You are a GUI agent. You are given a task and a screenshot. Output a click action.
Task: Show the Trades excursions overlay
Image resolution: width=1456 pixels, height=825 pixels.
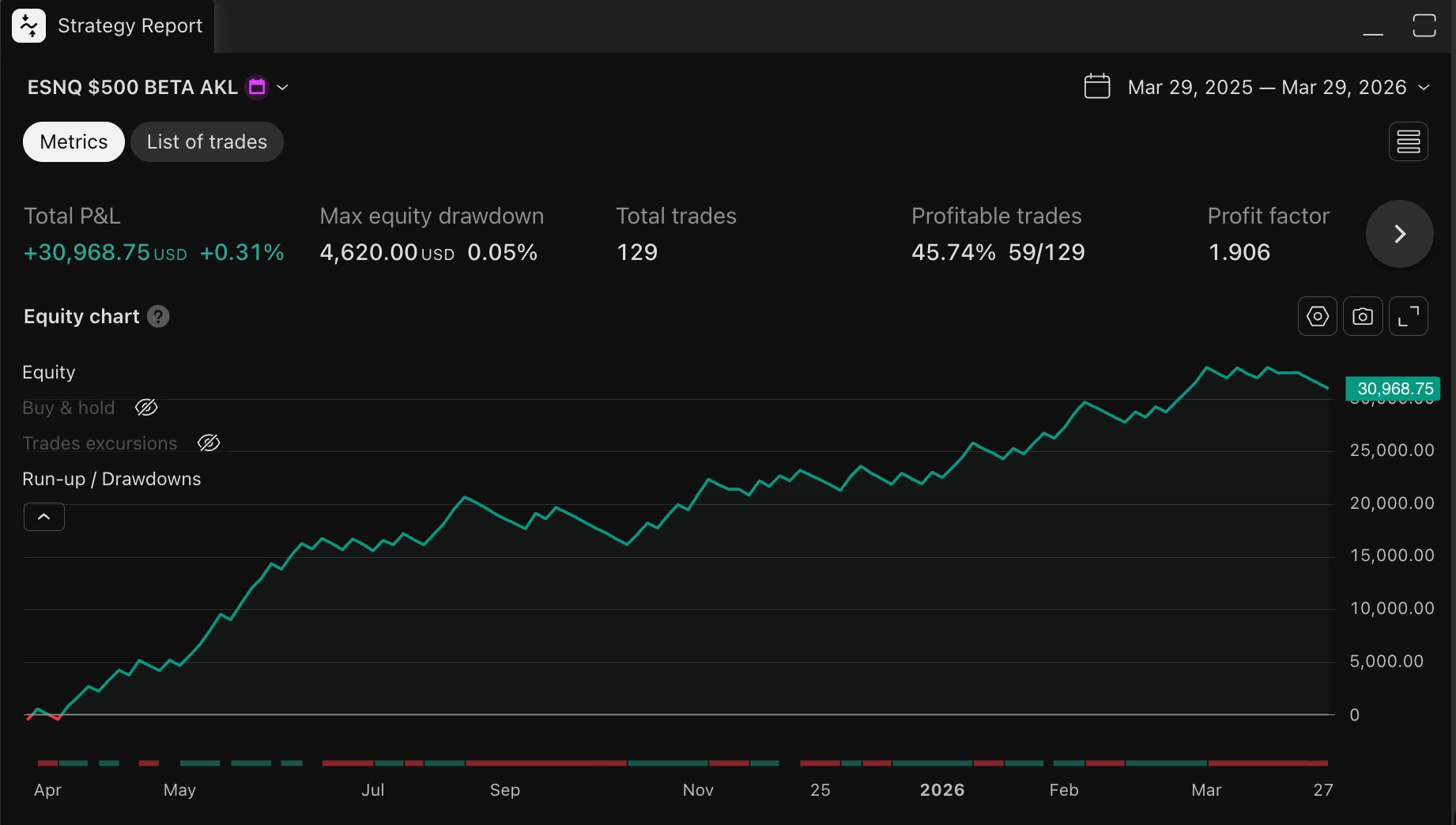pyautogui.click(x=209, y=443)
